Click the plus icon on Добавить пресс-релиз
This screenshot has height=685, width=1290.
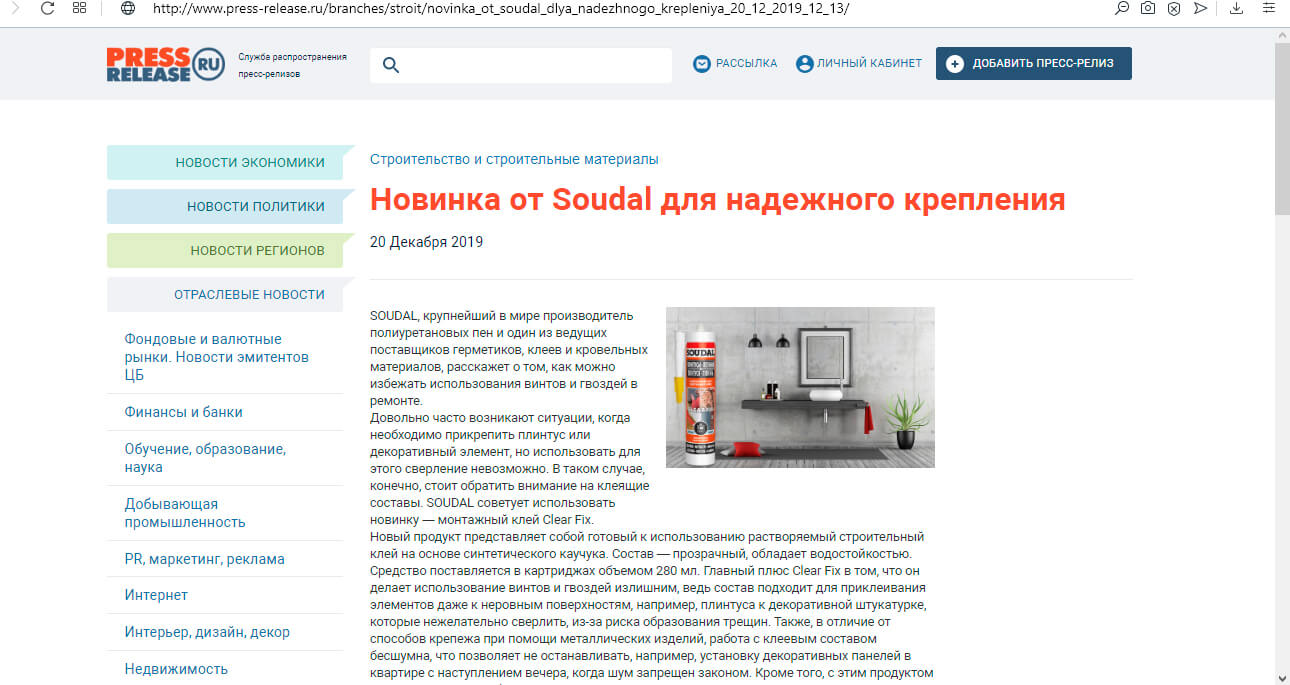point(955,64)
